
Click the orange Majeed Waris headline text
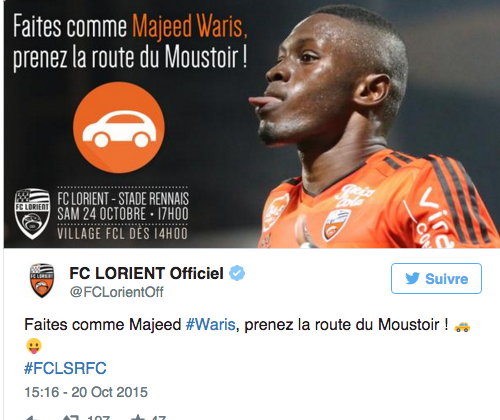click(x=190, y=27)
